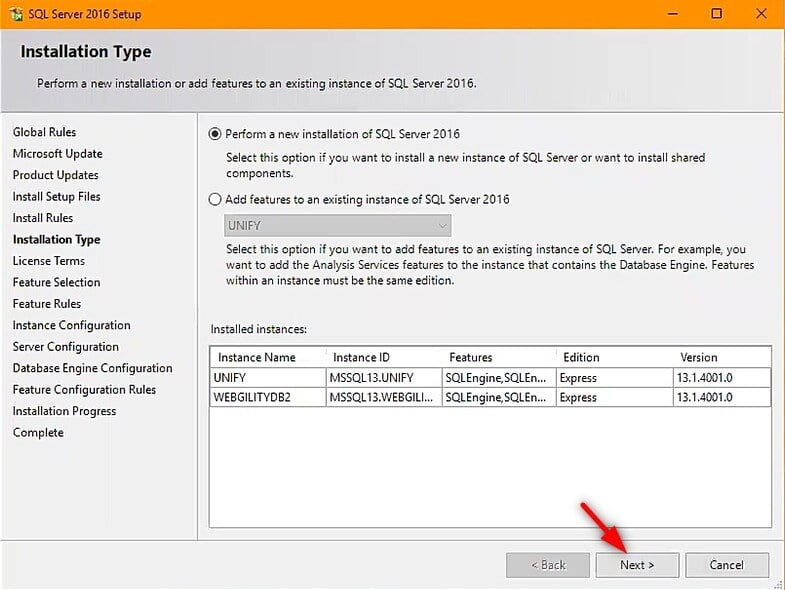Close the SQL Server Setup window
This screenshot has width=785, height=590.
pos(761,14)
